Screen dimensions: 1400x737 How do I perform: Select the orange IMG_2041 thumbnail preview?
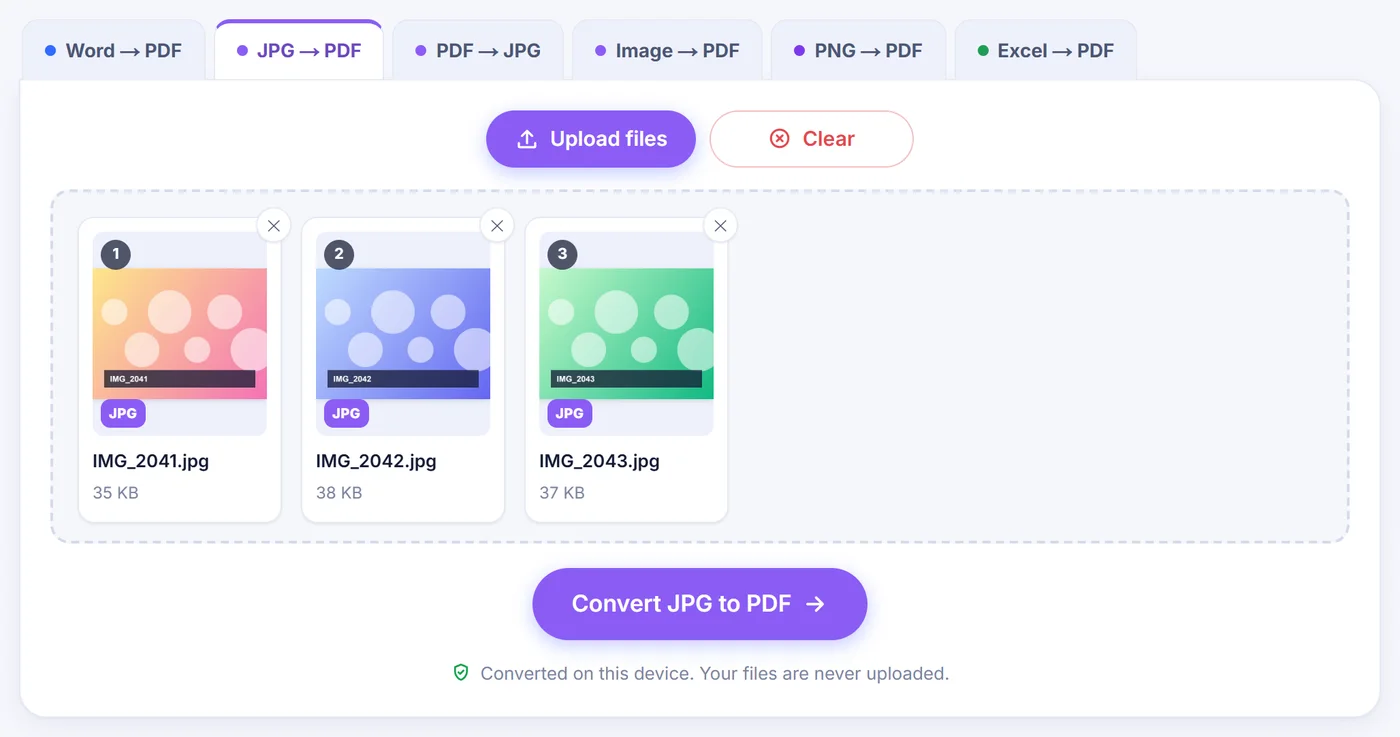[x=180, y=334]
